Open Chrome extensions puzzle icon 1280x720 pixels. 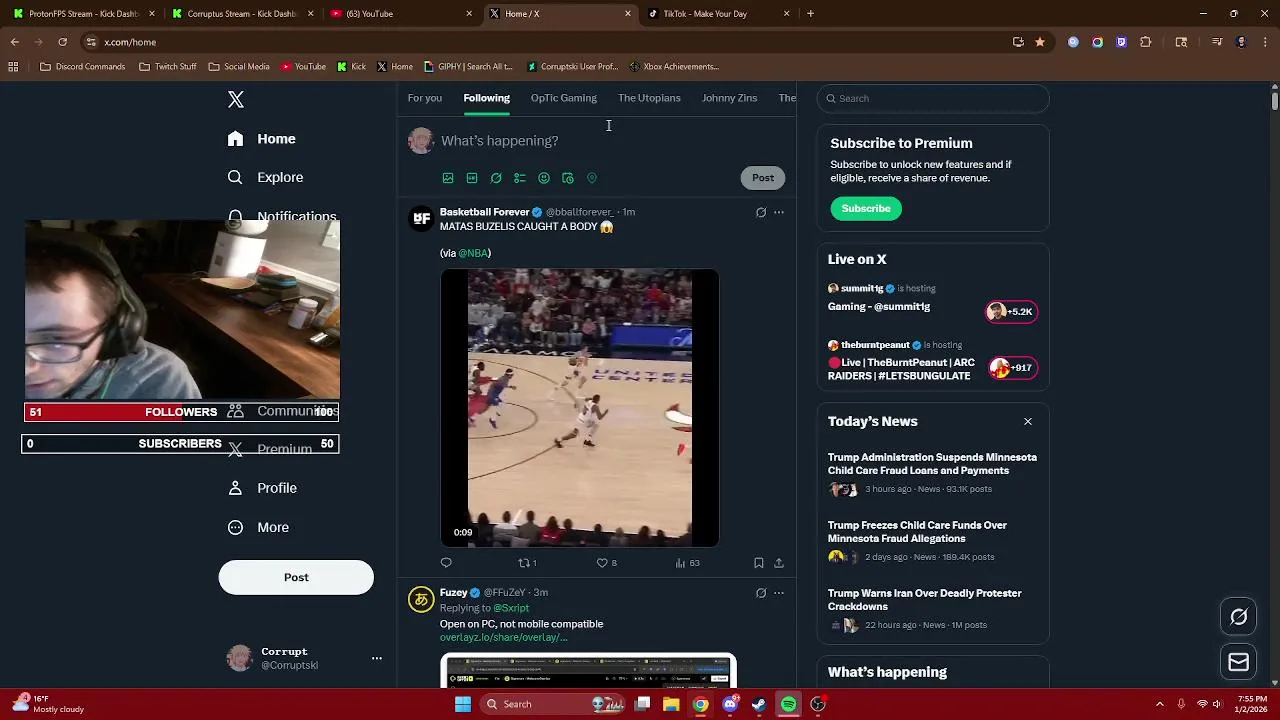[x=1146, y=42]
